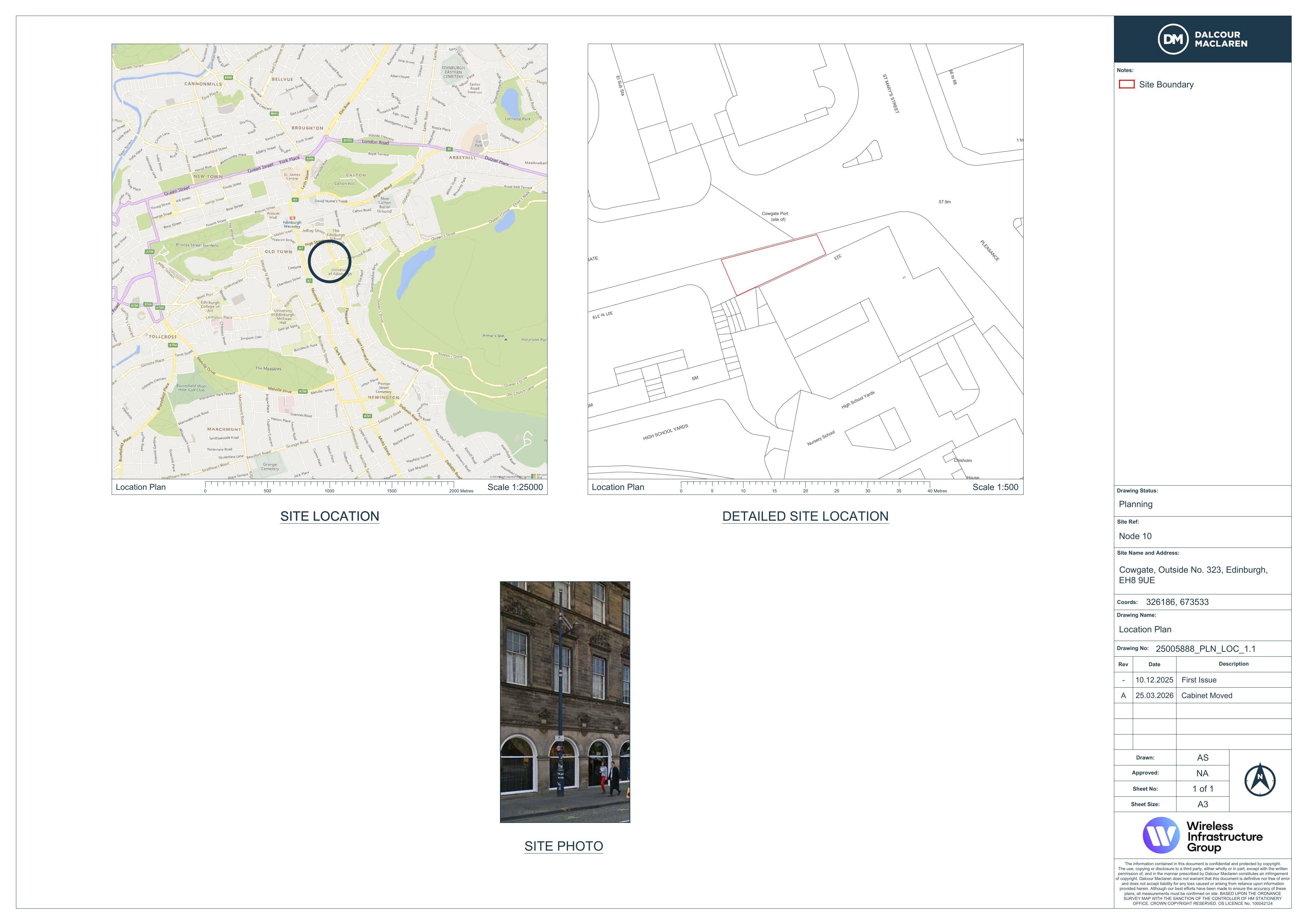1307x924 pixels.
Task: Click the 'Lochend Park' label
Action: [518, 119]
